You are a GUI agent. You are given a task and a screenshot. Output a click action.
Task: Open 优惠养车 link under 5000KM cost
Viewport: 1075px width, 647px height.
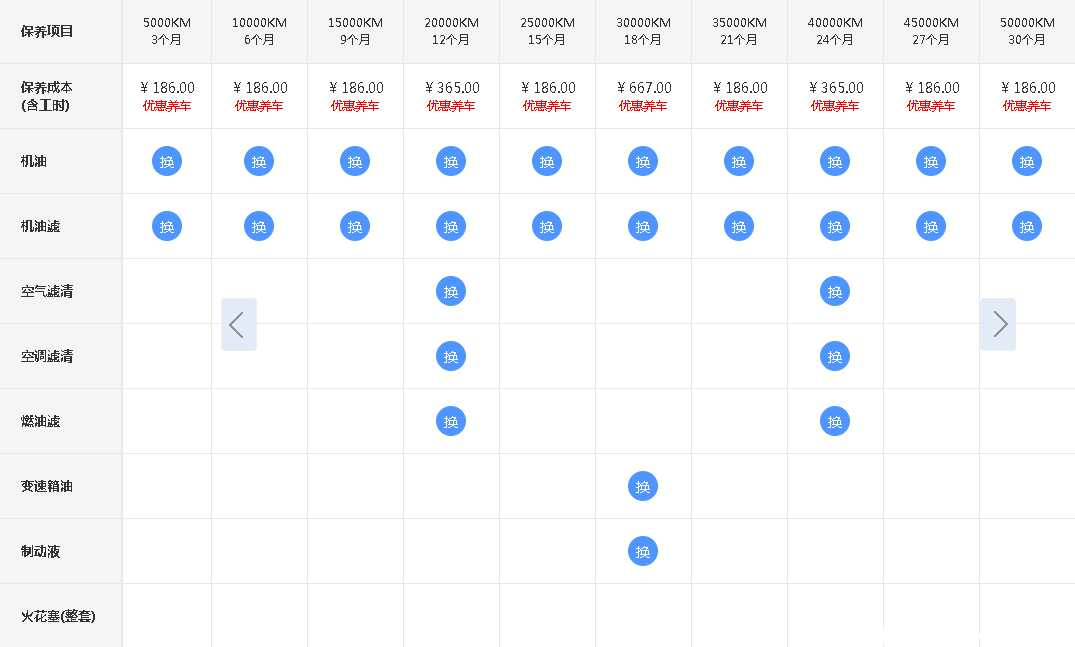167,106
